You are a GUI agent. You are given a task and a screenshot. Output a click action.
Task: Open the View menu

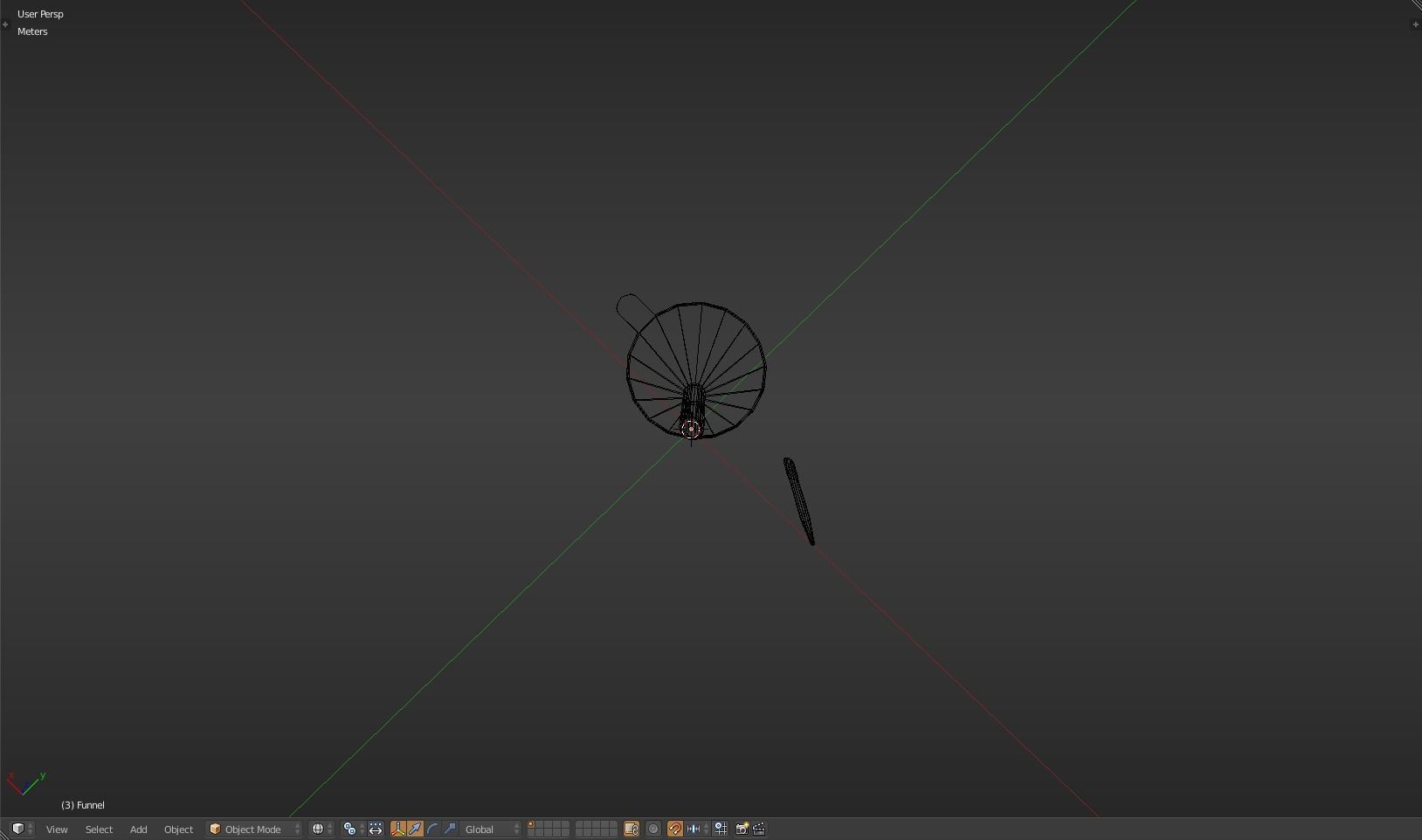click(x=57, y=829)
